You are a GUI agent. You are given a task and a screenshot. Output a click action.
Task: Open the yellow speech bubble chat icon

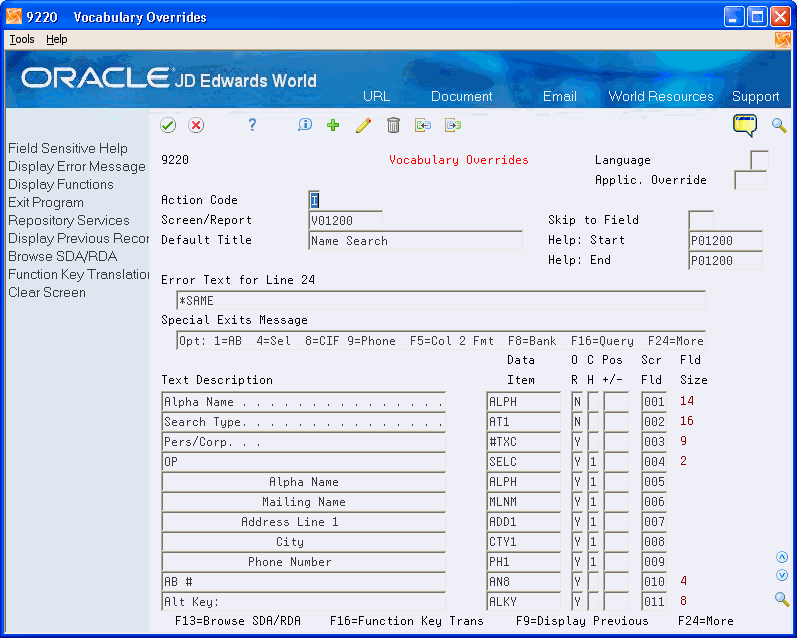(x=745, y=125)
